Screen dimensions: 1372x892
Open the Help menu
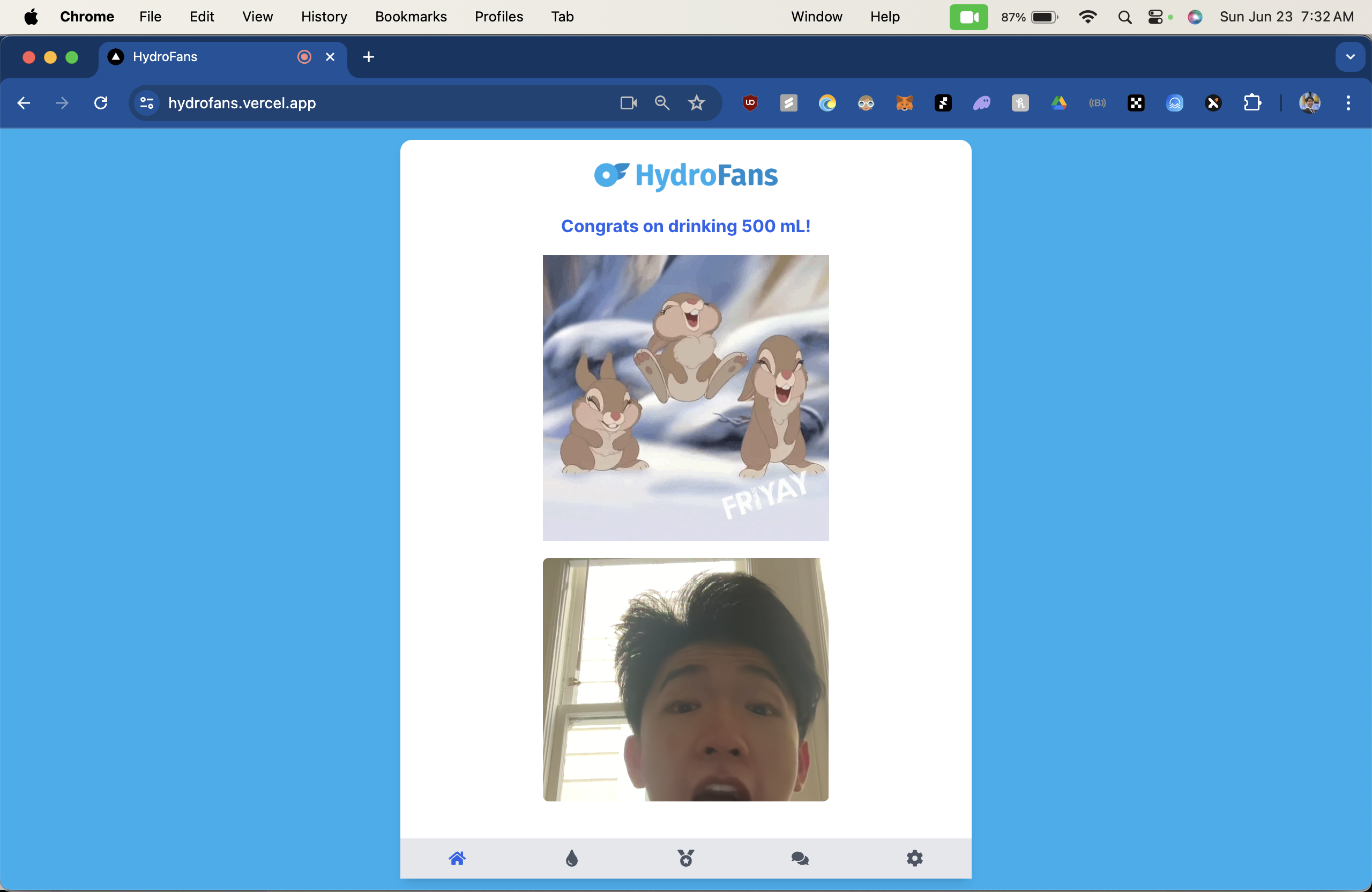pos(885,17)
